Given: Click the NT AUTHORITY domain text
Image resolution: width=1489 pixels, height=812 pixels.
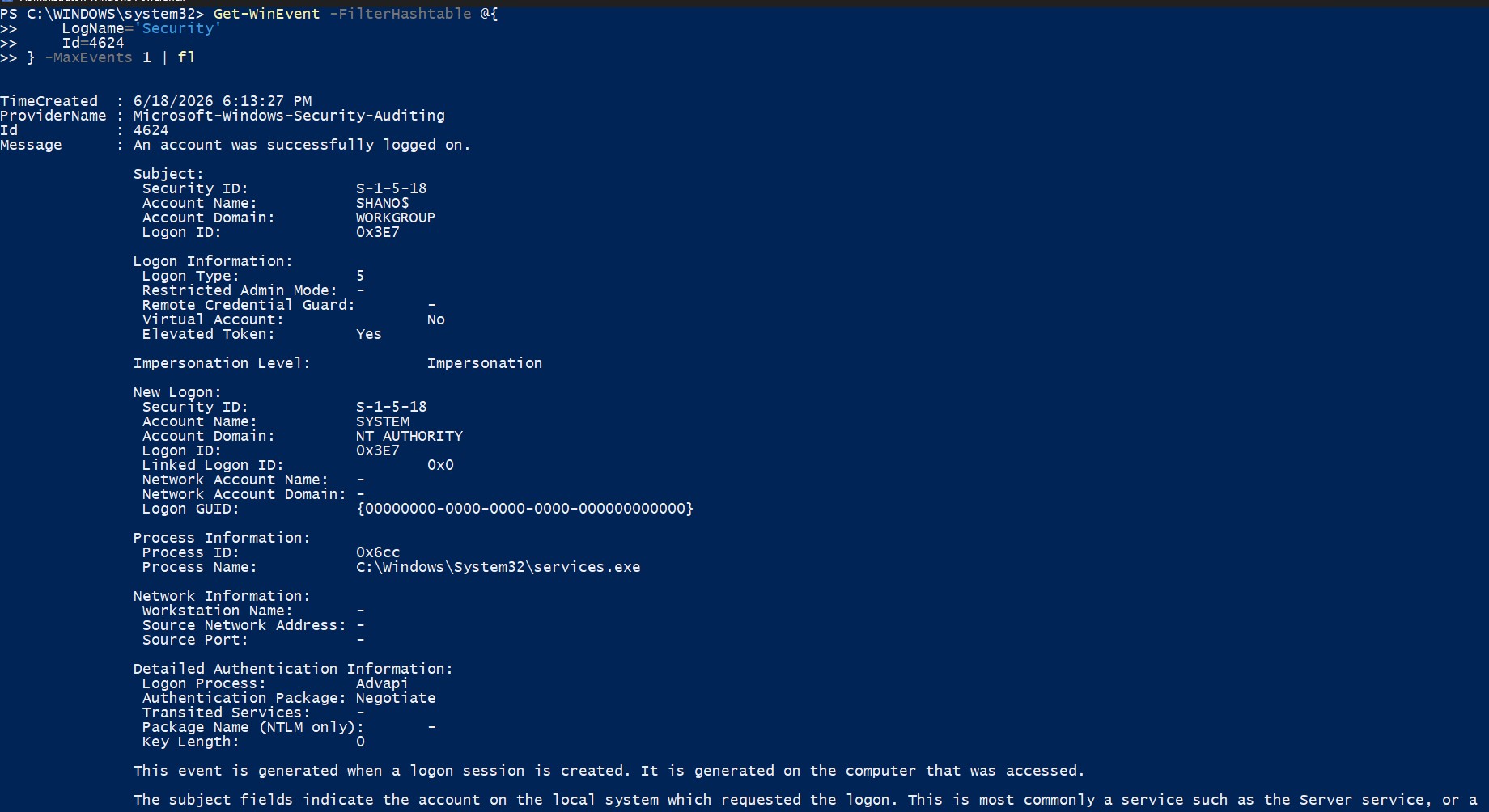Looking at the screenshot, I should (x=409, y=436).
